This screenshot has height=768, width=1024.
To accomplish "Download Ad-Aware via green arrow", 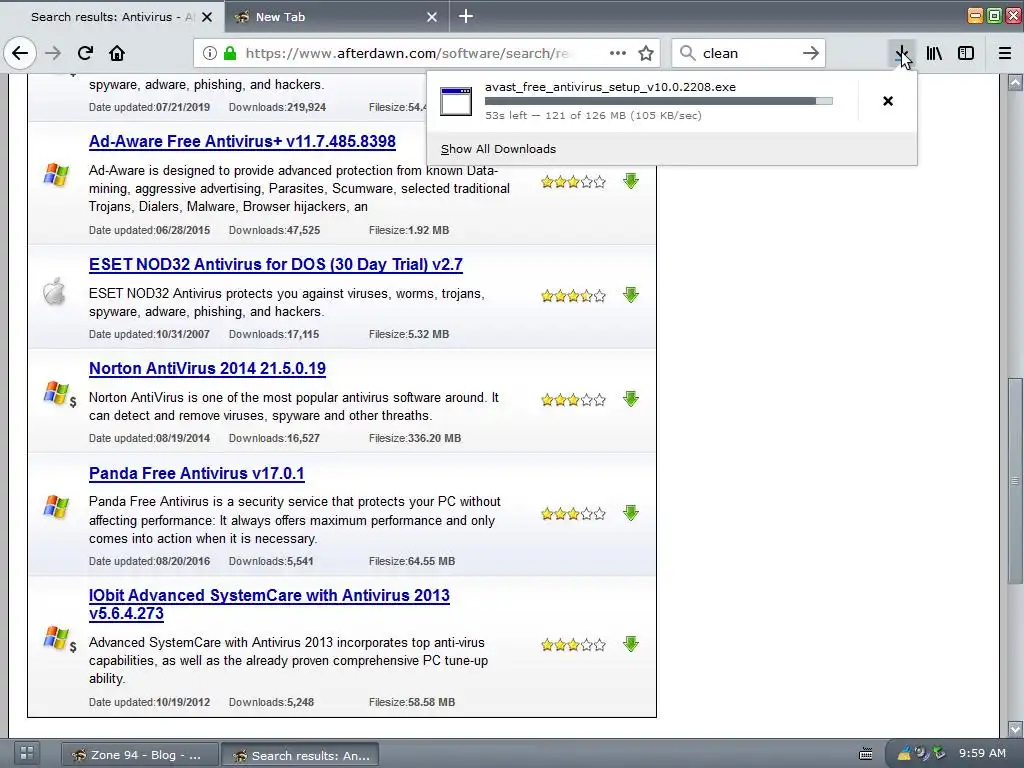I will point(630,181).
